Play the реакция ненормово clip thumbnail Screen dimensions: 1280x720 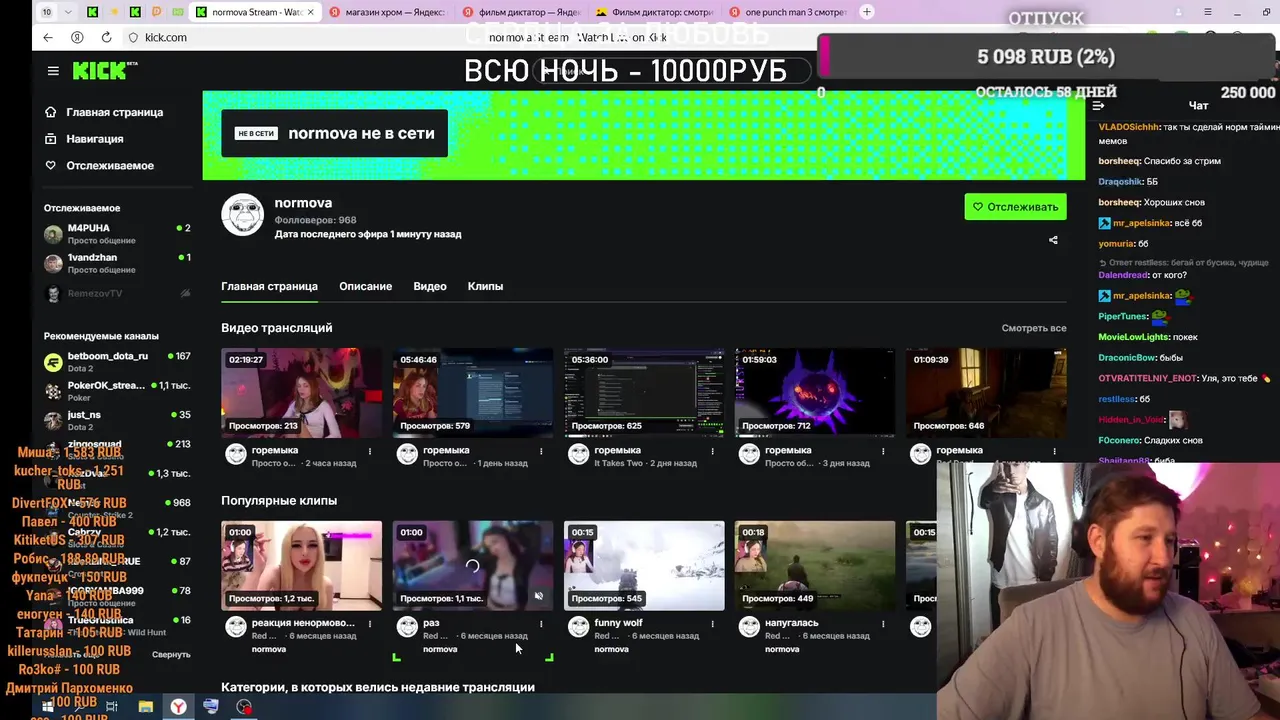click(301, 565)
